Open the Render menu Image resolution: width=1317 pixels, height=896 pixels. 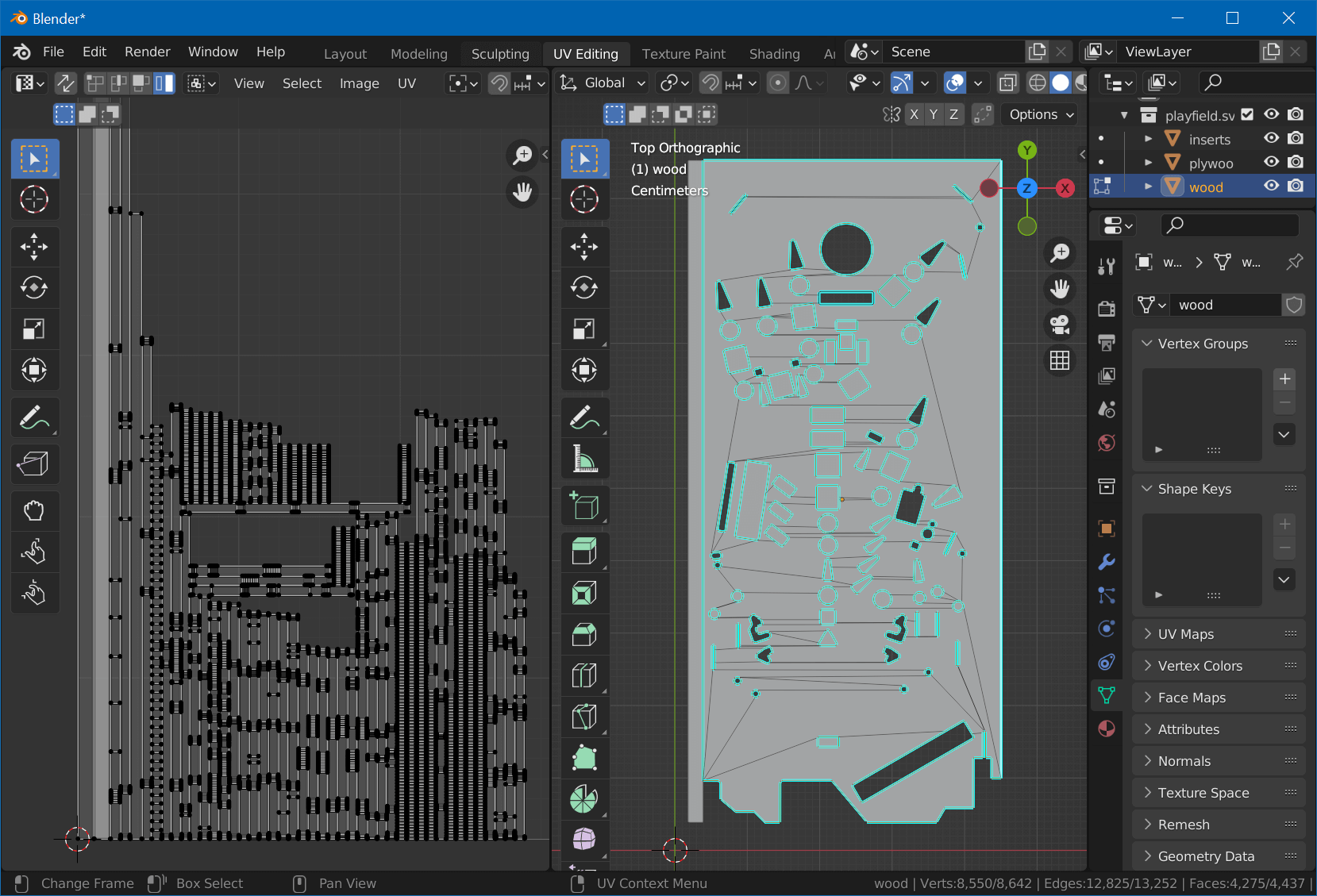coord(147,52)
